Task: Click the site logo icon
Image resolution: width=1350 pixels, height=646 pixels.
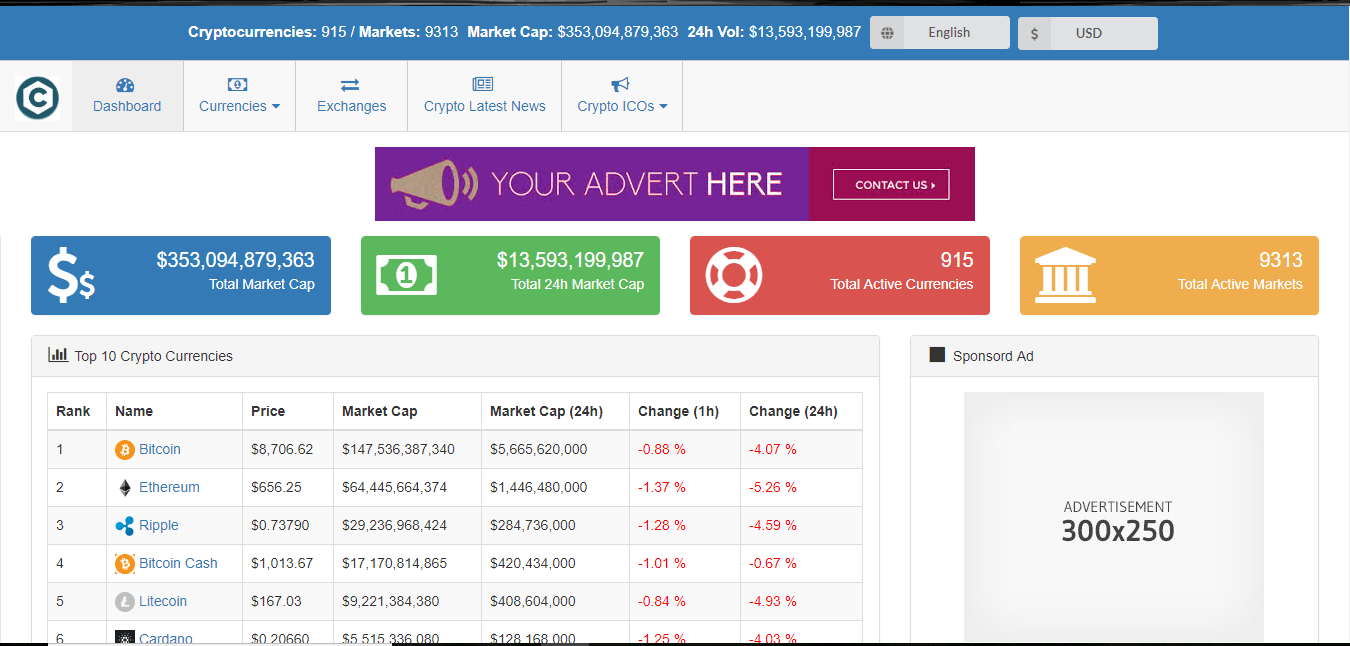Action: pos(37,96)
